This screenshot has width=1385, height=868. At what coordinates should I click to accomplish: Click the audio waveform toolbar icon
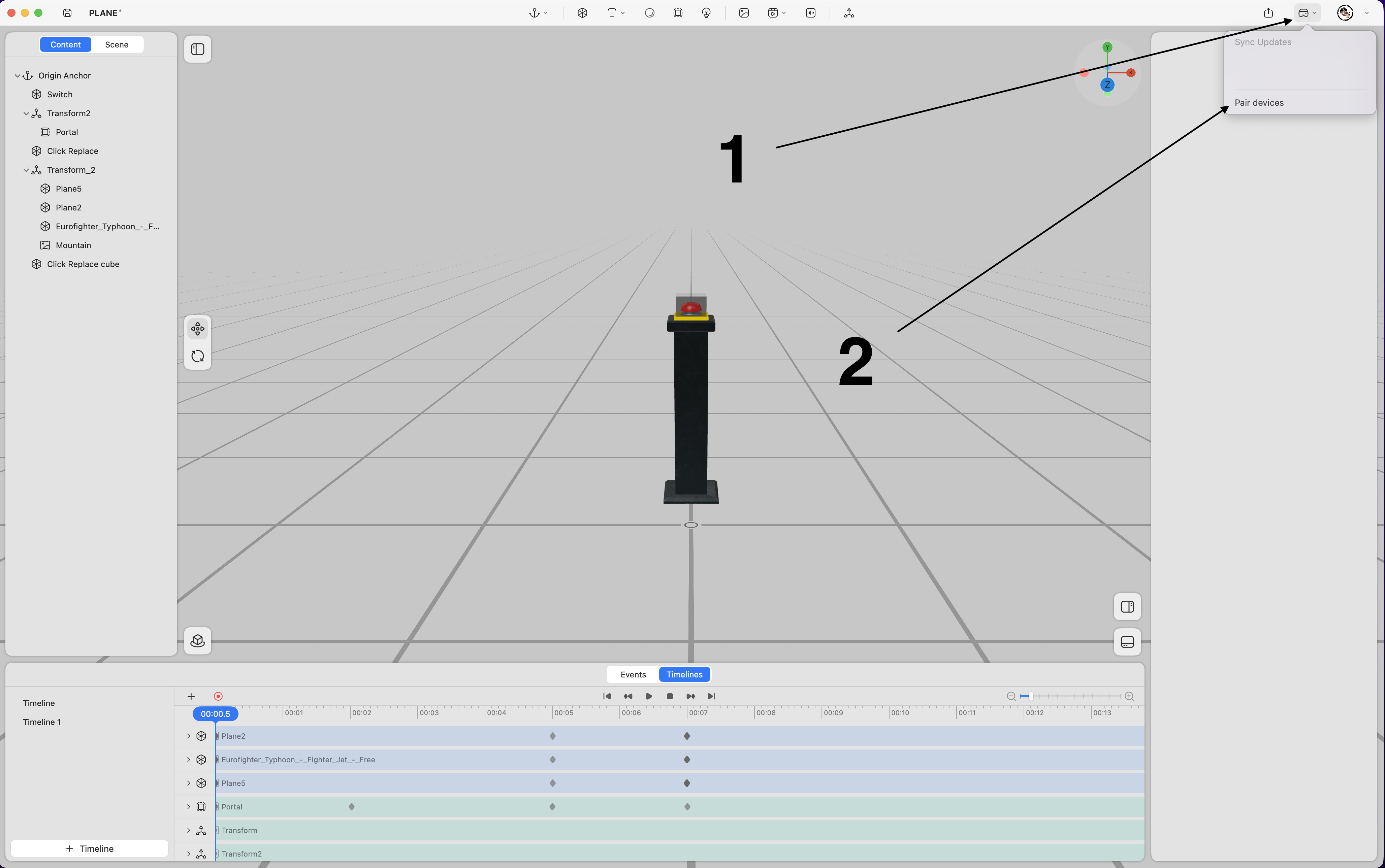[810, 13]
